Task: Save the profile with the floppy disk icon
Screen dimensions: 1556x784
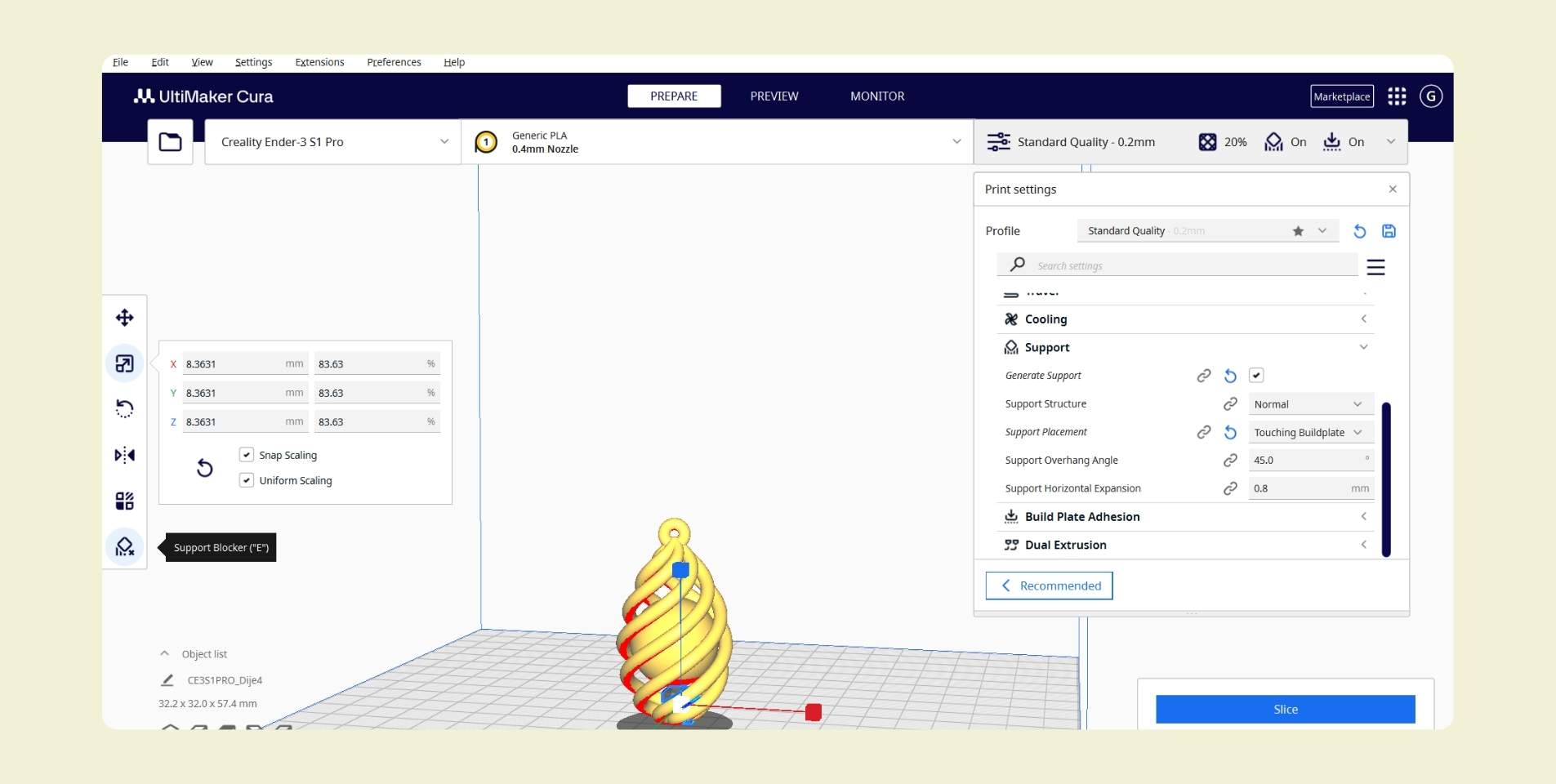Action: 1389,231
